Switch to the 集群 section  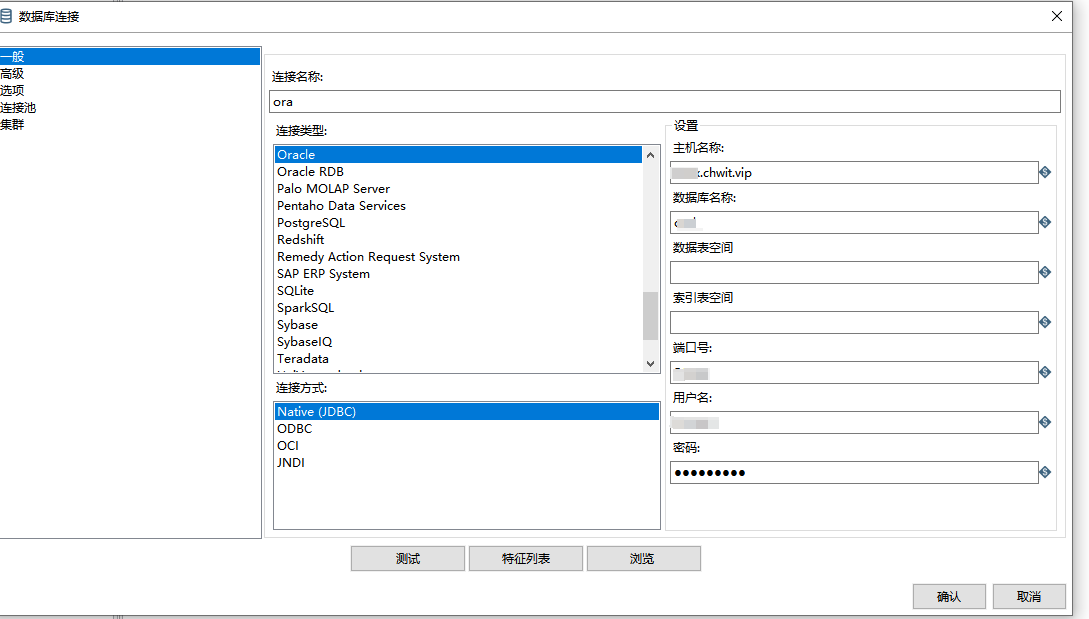click(13, 125)
